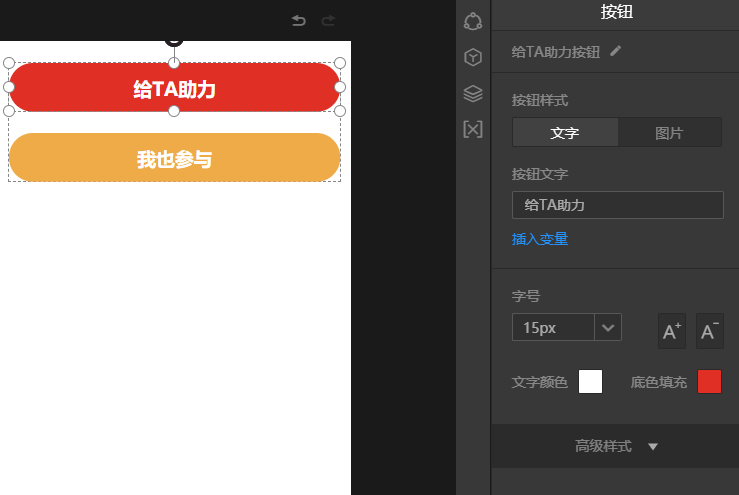Open the white 文字颜色 color swatch
The height and width of the screenshot is (495, 739).
click(590, 381)
